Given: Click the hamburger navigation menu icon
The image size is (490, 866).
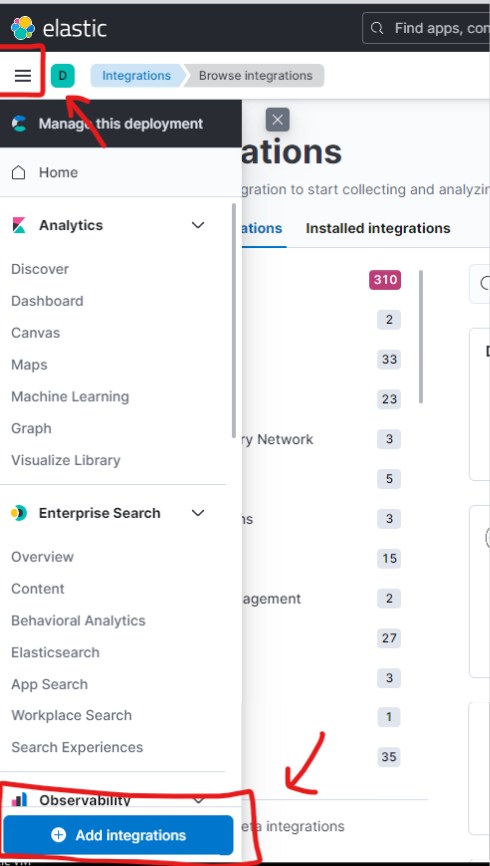Looking at the screenshot, I should point(23,76).
